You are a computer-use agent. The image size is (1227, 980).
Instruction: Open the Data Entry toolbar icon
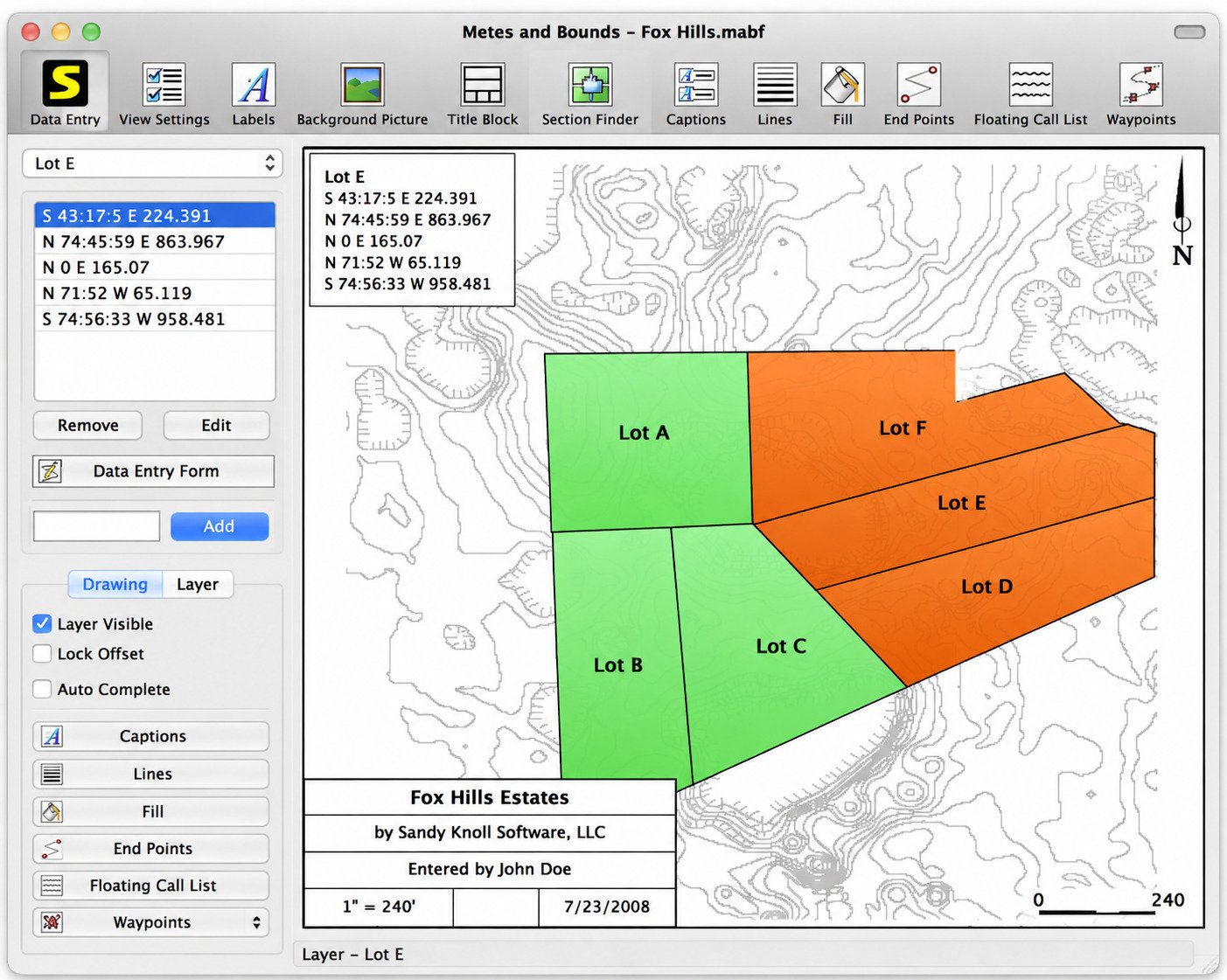(x=65, y=92)
